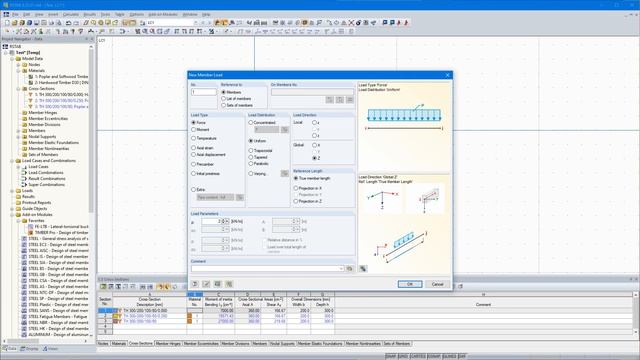Select Load Combinations in navigator tree
Screen dimensions: 640x360
[46, 173]
